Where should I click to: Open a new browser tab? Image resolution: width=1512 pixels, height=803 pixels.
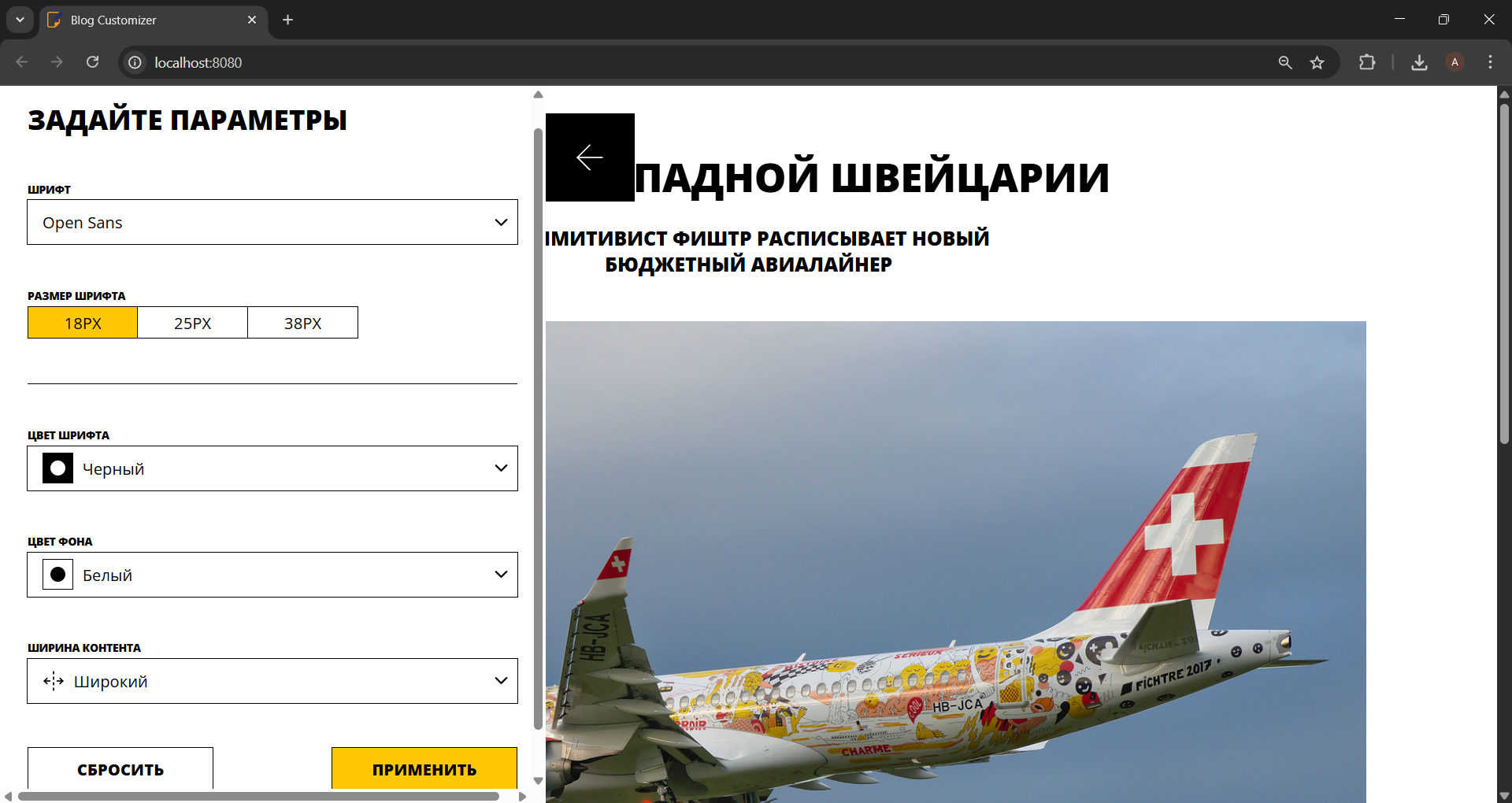pyautogui.click(x=288, y=20)
